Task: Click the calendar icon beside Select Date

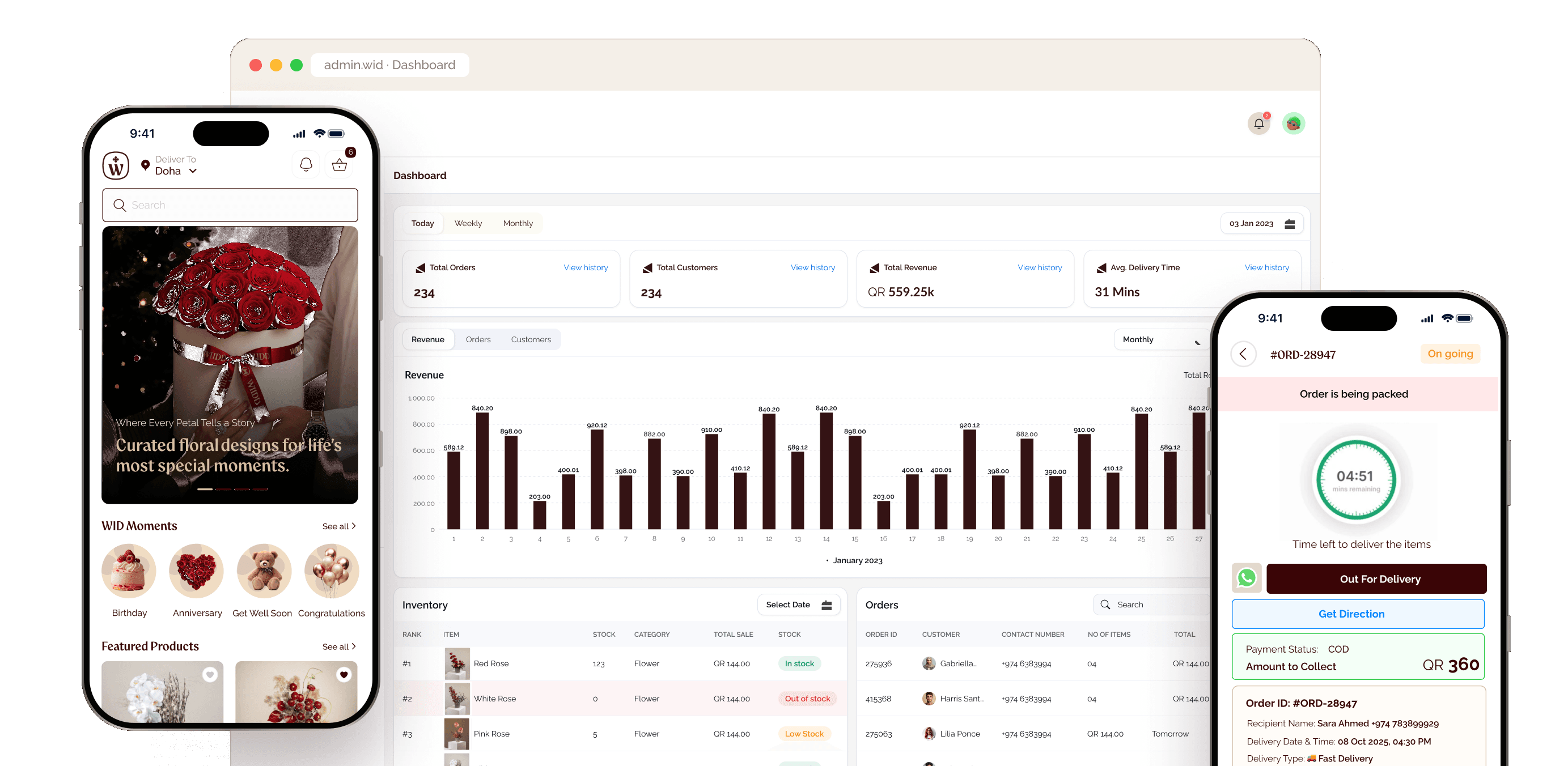Action: pos(826,605)
